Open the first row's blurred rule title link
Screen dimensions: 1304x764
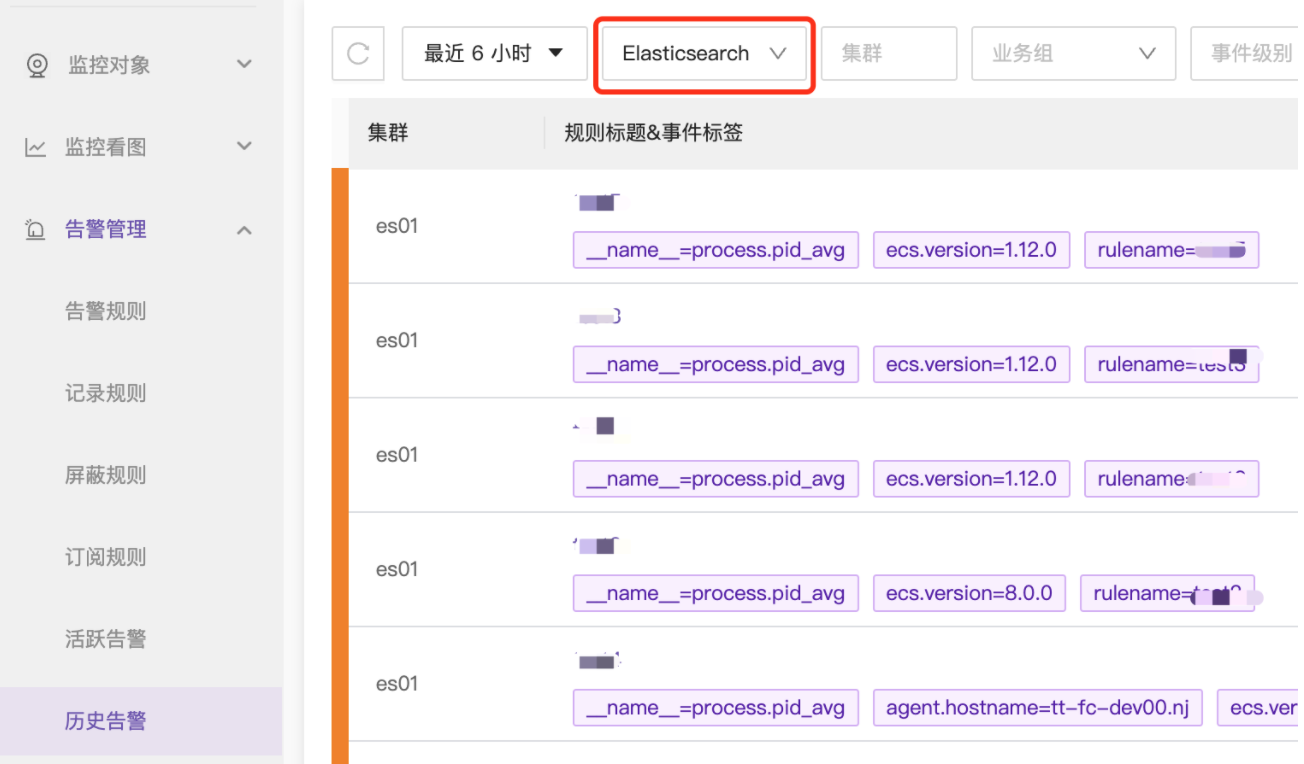pos(597,203)
